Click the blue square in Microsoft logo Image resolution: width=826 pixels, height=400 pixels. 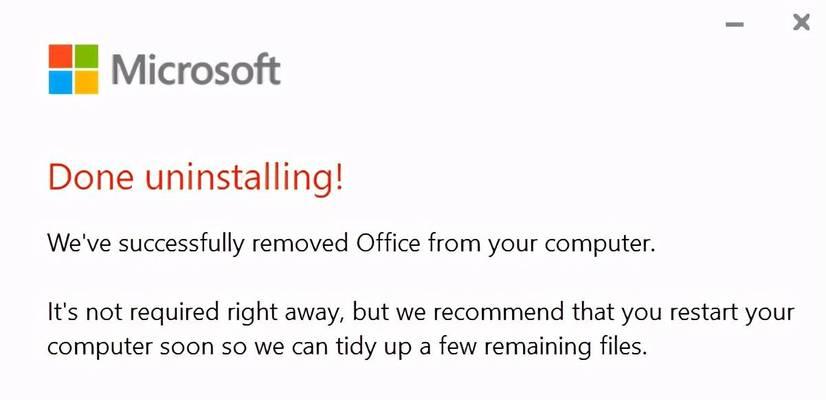[60, 82]
